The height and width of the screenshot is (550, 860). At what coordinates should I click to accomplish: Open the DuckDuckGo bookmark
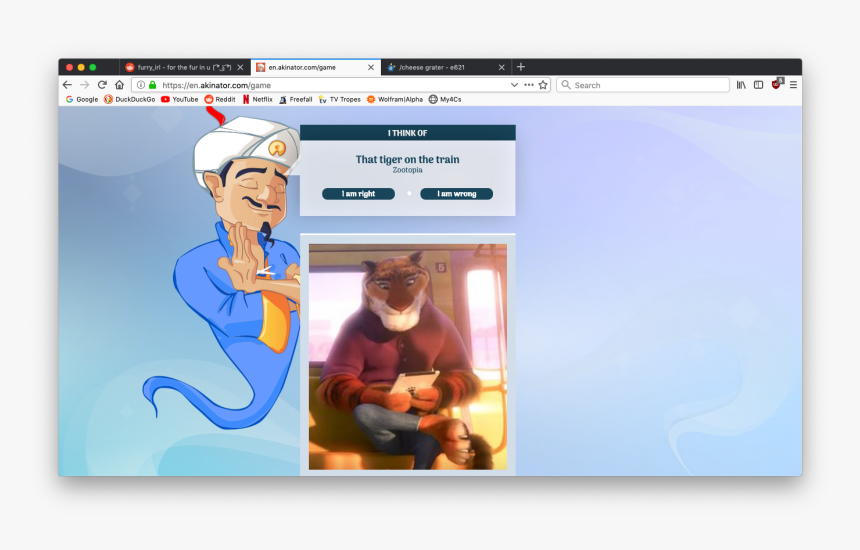129,99
